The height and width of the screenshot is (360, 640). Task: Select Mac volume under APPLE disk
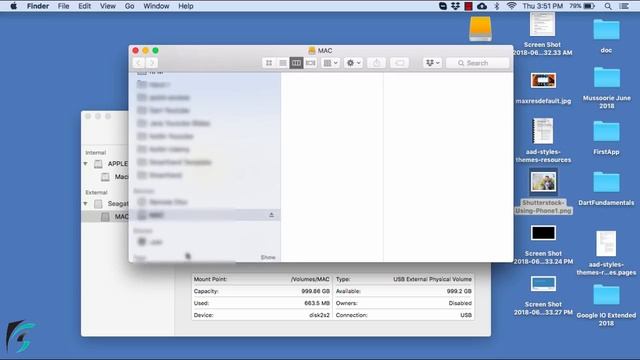click(115, 177)
